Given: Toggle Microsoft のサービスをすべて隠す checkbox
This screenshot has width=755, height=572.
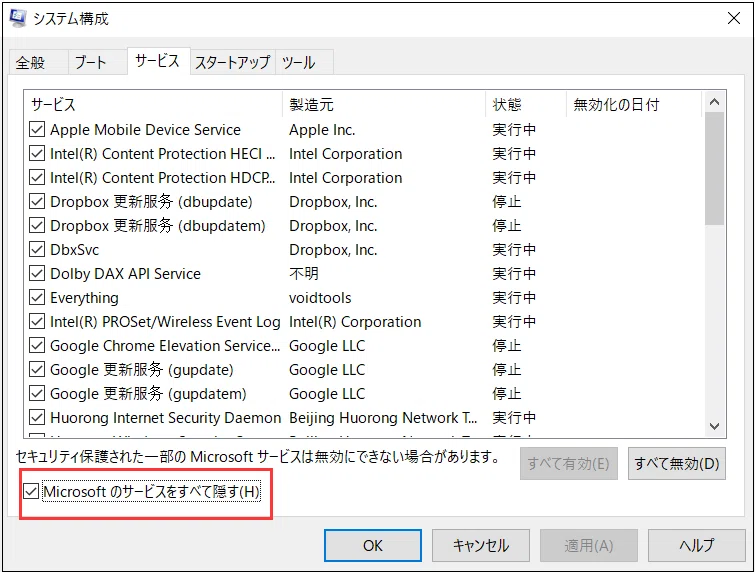Looking at the screenshot, I should (31, 492).
